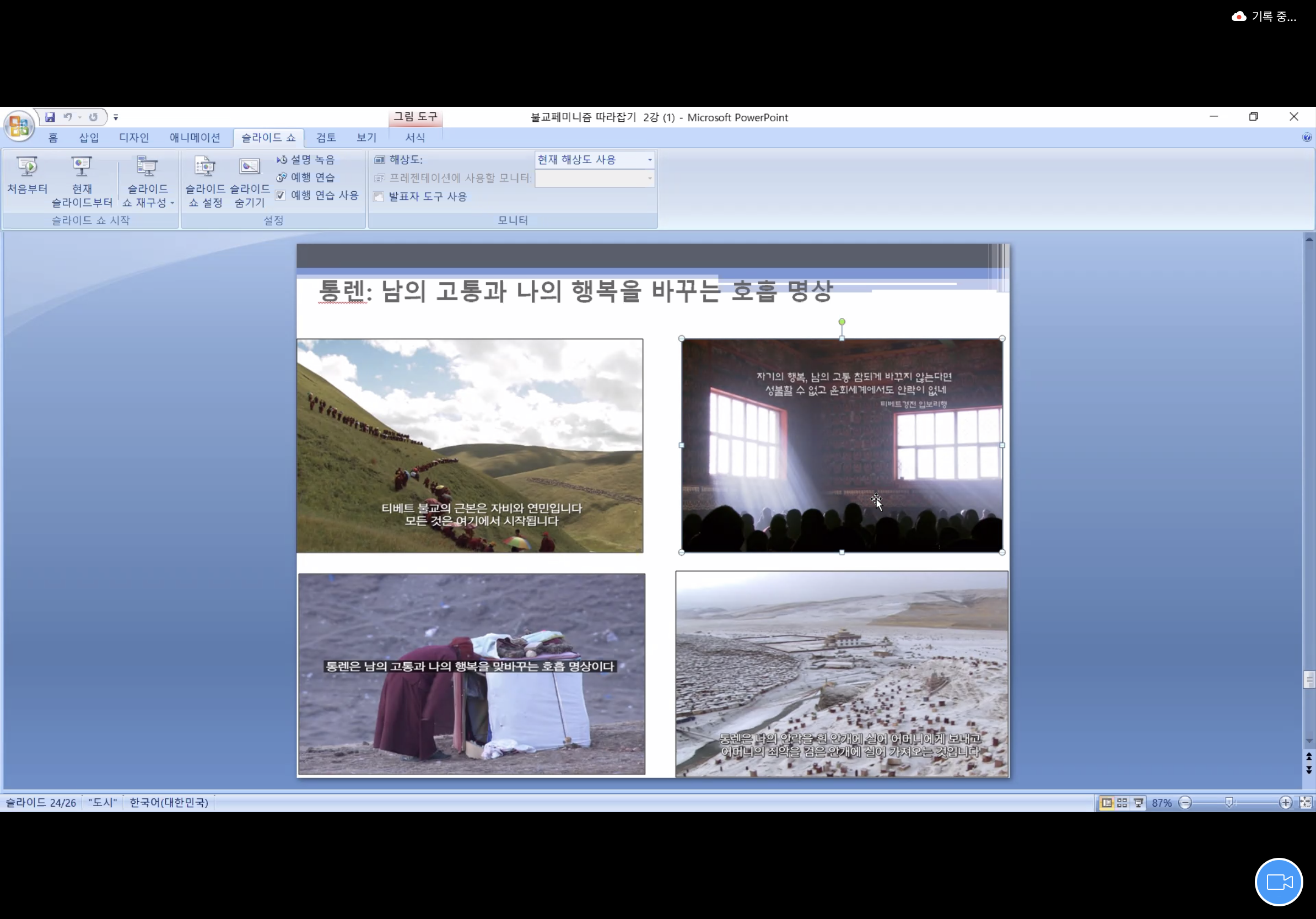This screenshot has width=1316, height=919.
Task: Click the Office button logo
Action: point(19,126)
